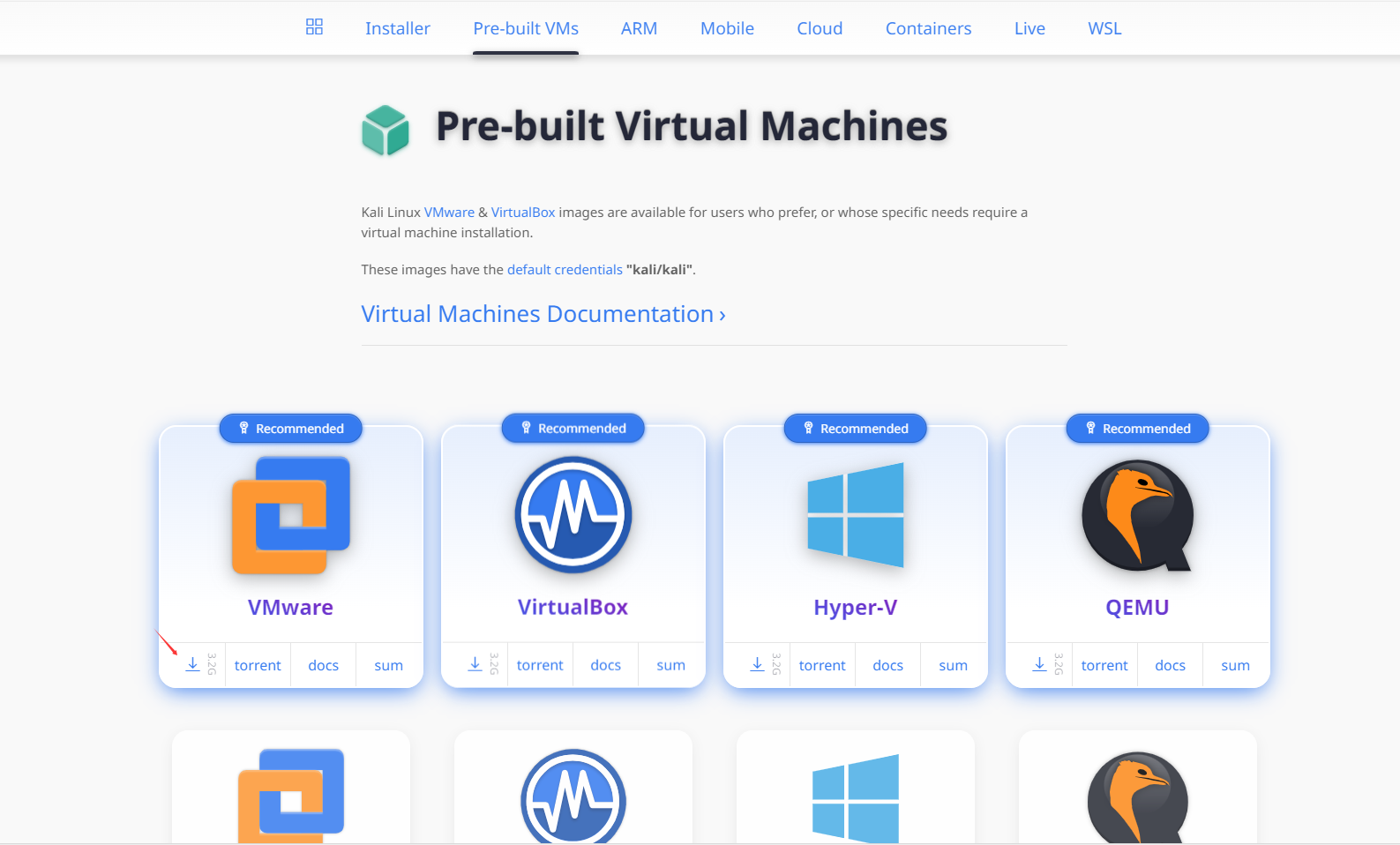Click the Recommended badge on the VMware card

point(291,429)
